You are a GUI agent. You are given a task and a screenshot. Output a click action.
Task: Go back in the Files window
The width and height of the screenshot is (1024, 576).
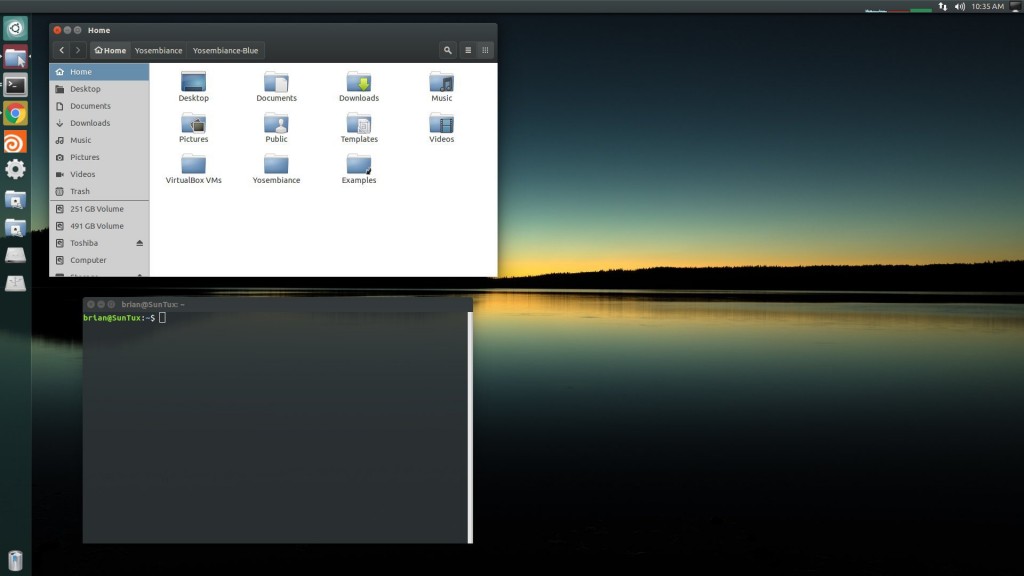pos(61,50)
